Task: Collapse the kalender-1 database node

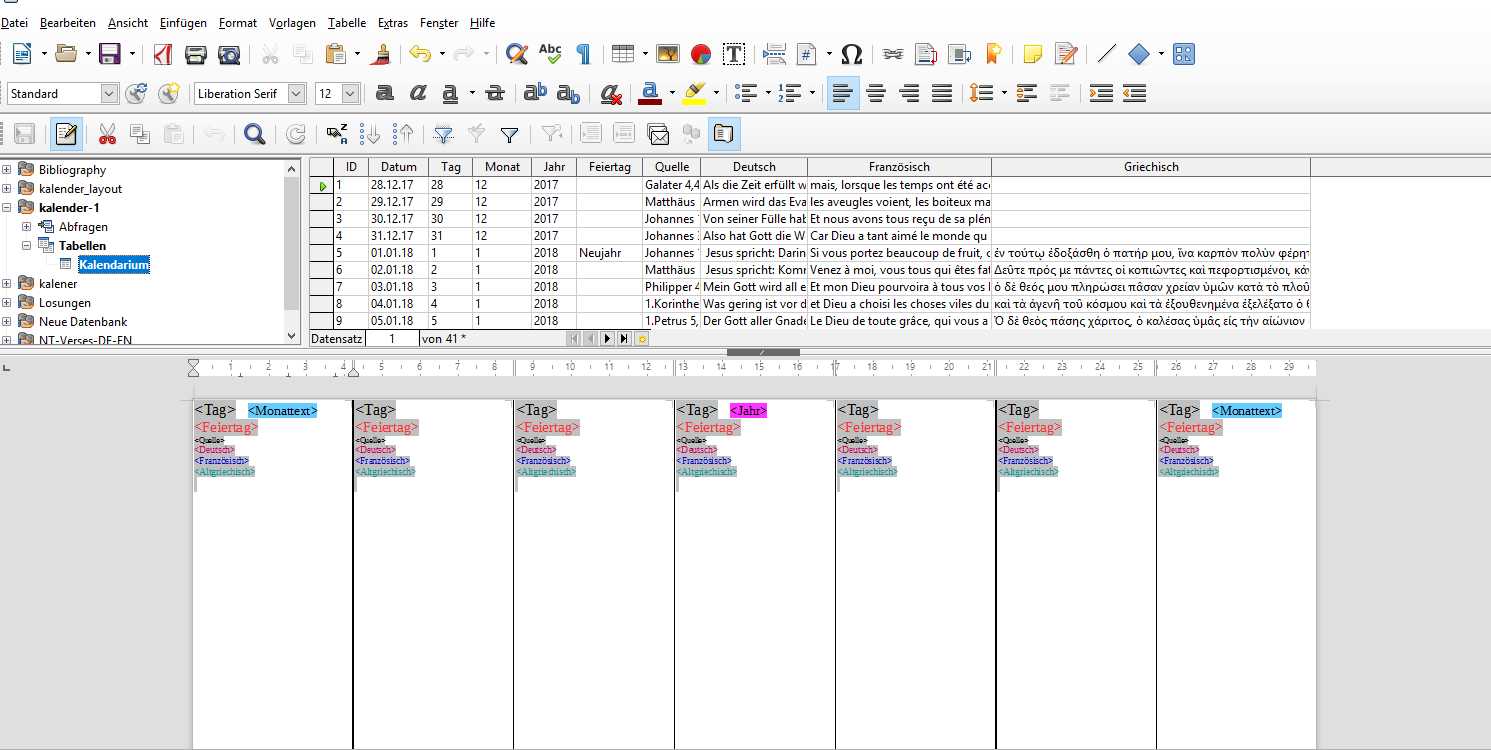Action: tap(7, 208)
